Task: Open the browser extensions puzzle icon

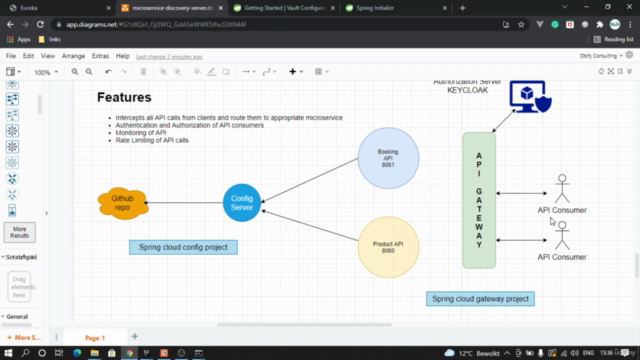Action: pos(600,25)
